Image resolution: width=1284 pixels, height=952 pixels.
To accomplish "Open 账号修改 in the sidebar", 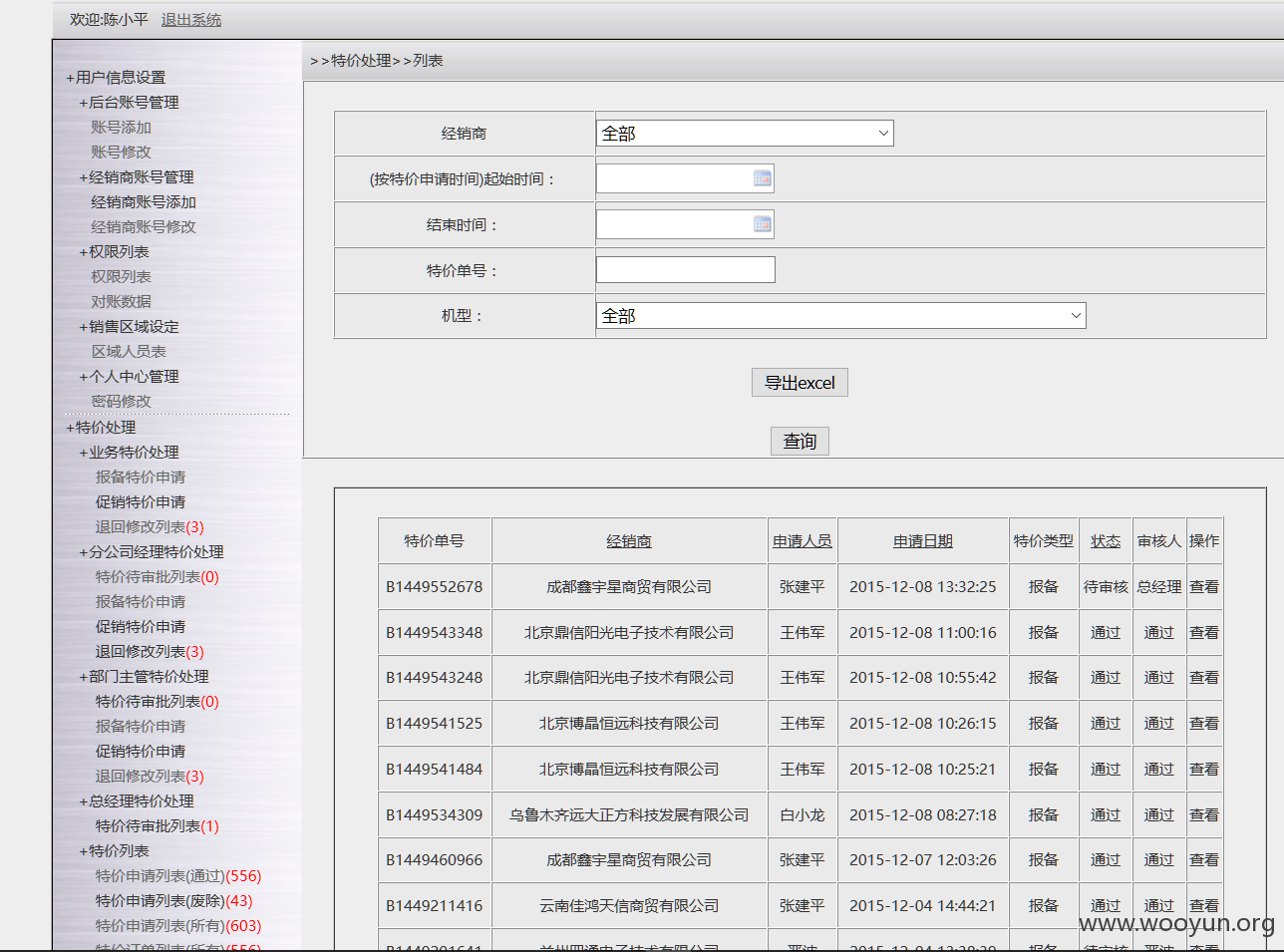I will coord(122,152).
